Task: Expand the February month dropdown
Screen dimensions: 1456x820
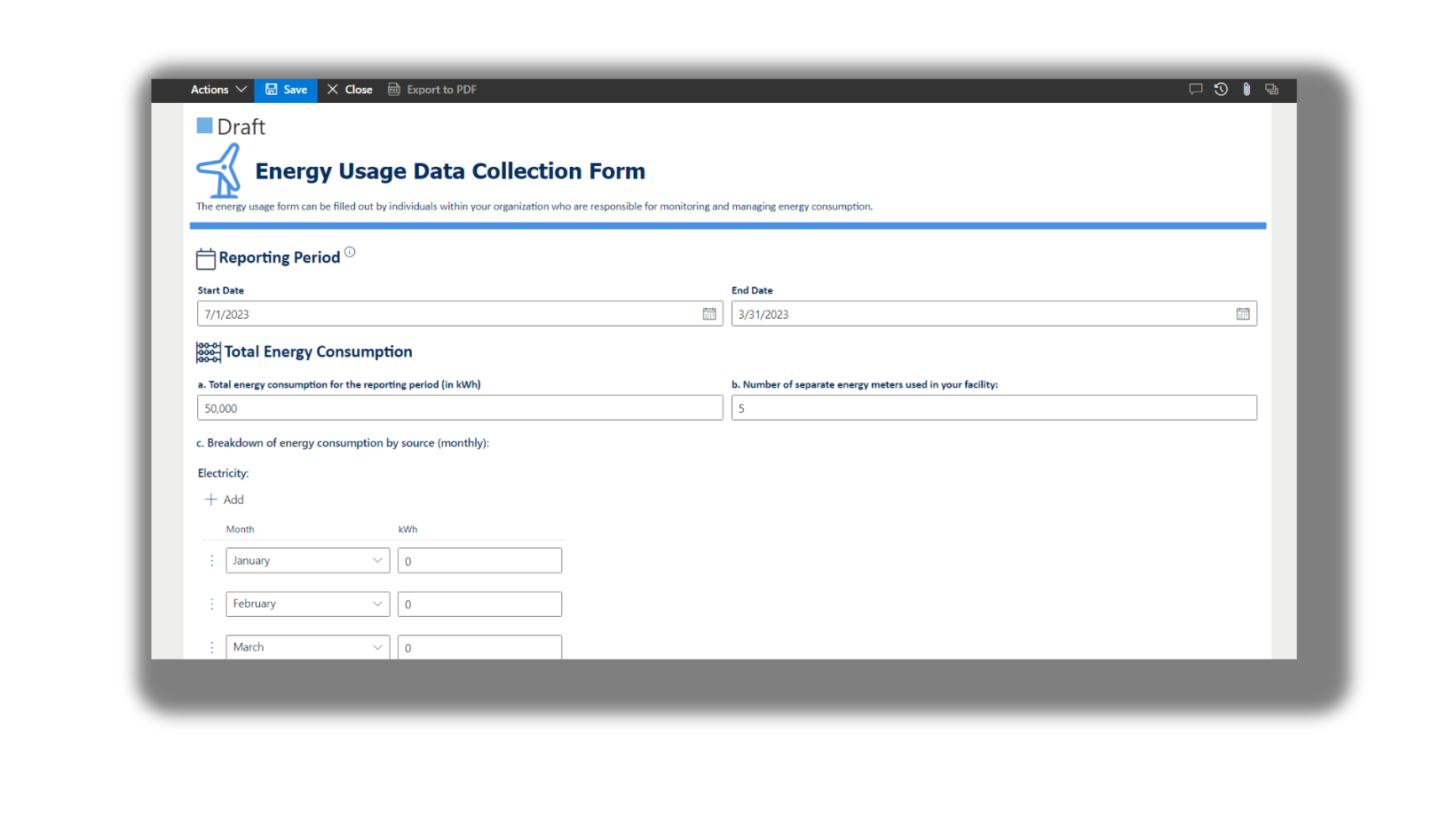Action: (377, 604)
